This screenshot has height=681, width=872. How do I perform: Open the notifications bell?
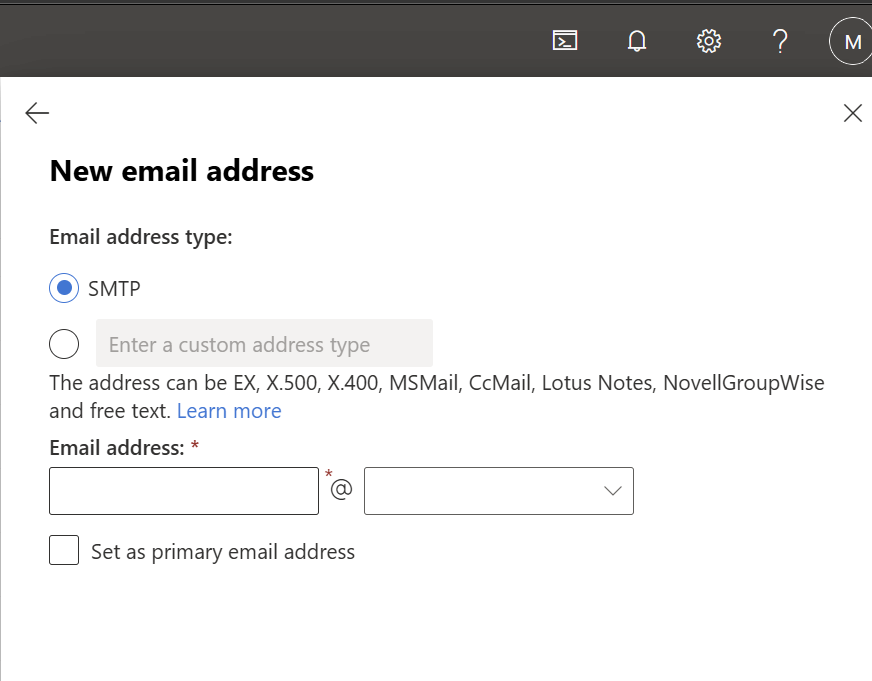click(x=637, y=41)
